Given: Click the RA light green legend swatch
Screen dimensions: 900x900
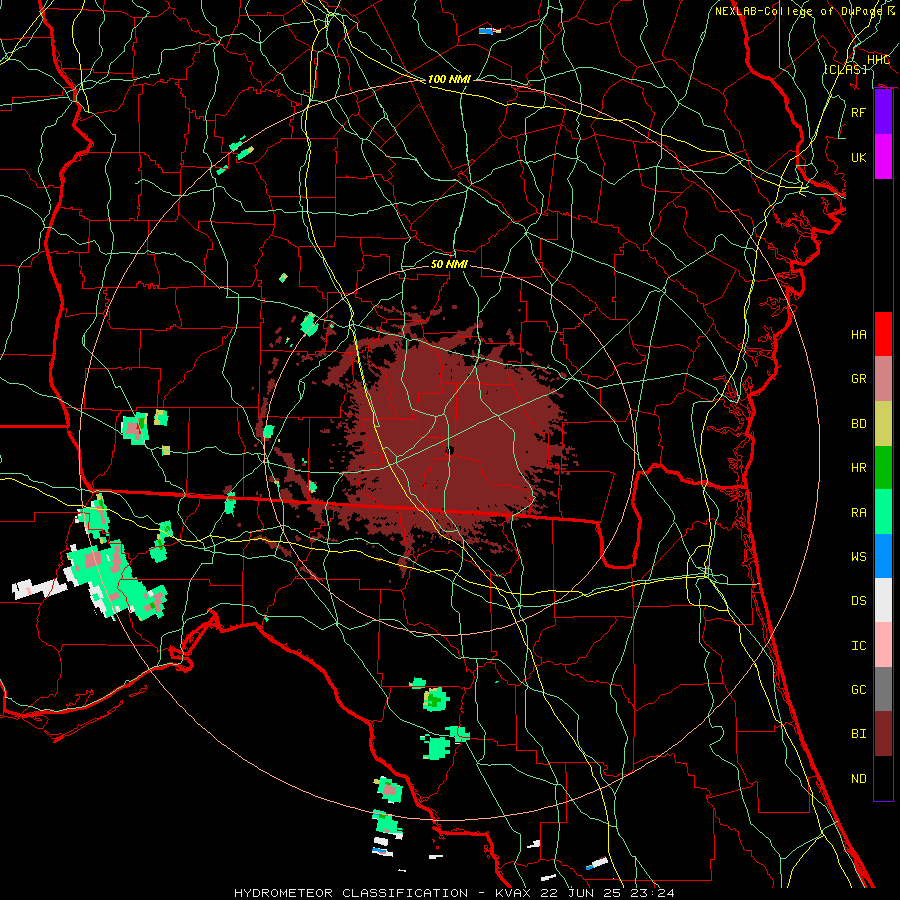Looking at the screenshot, I should point(883,512).
